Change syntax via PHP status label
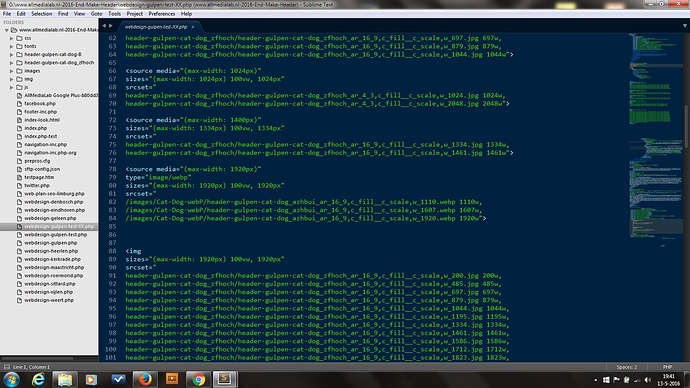Image resolution: width=690 pixels, height=388 pixels. coord(667,367)
